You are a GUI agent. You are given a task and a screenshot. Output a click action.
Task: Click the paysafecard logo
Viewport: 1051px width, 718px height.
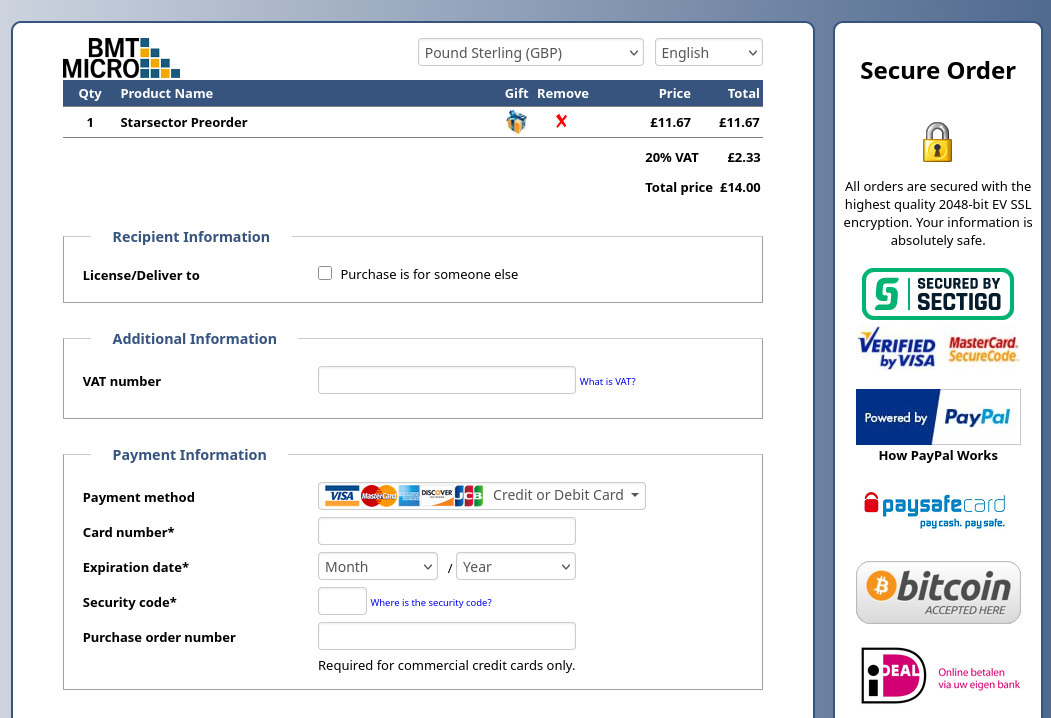(935, 510)
